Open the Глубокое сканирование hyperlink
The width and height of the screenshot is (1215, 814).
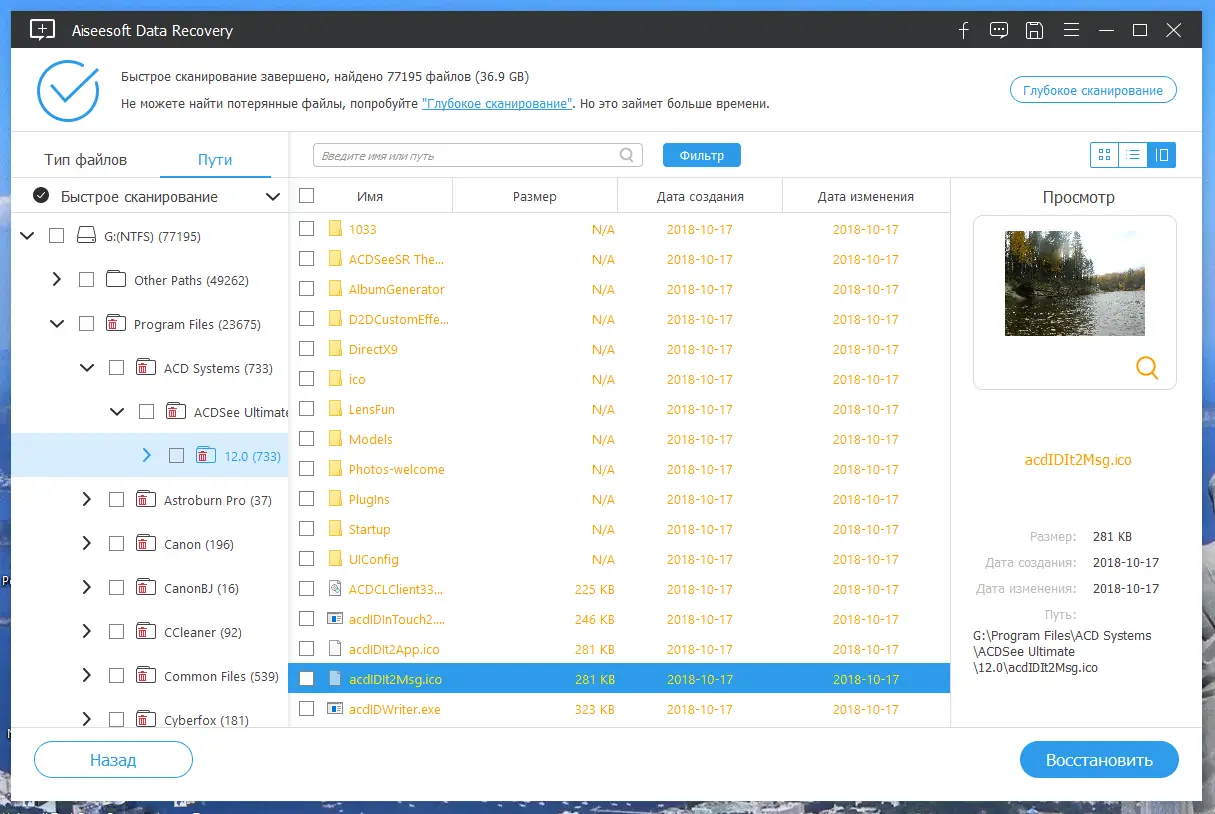[497, 104]
